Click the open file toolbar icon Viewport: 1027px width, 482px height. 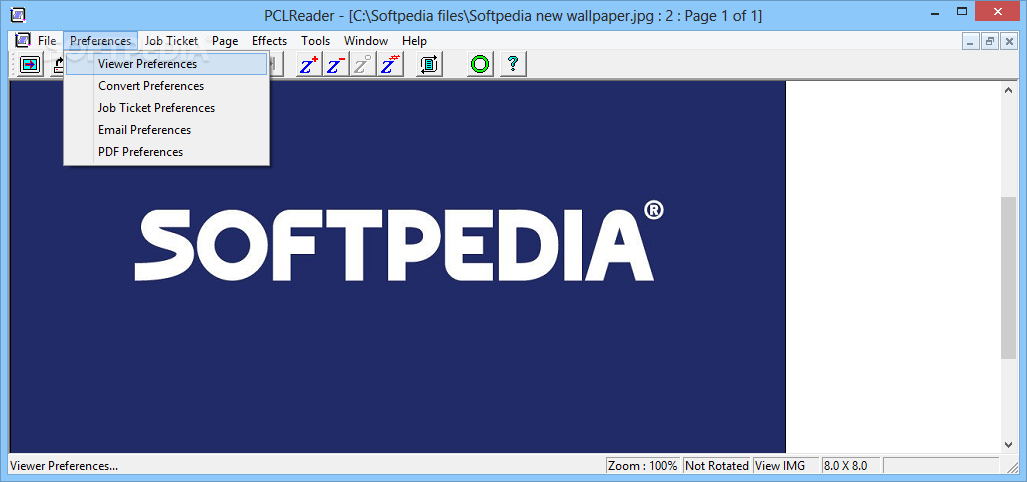pyautogui.click(x=29, y=64)
